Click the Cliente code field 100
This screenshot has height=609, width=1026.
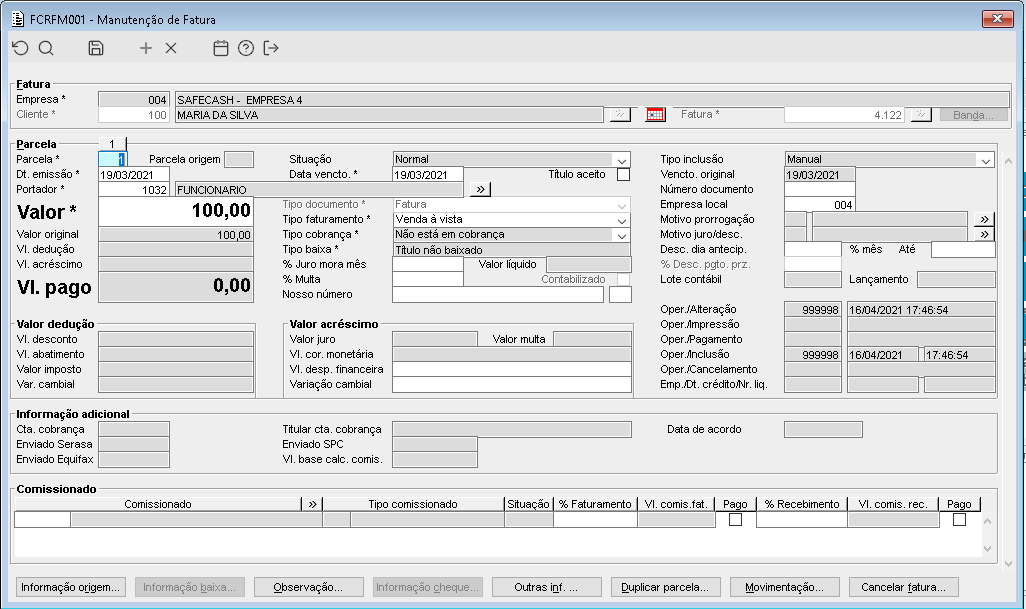pos(133,115)
